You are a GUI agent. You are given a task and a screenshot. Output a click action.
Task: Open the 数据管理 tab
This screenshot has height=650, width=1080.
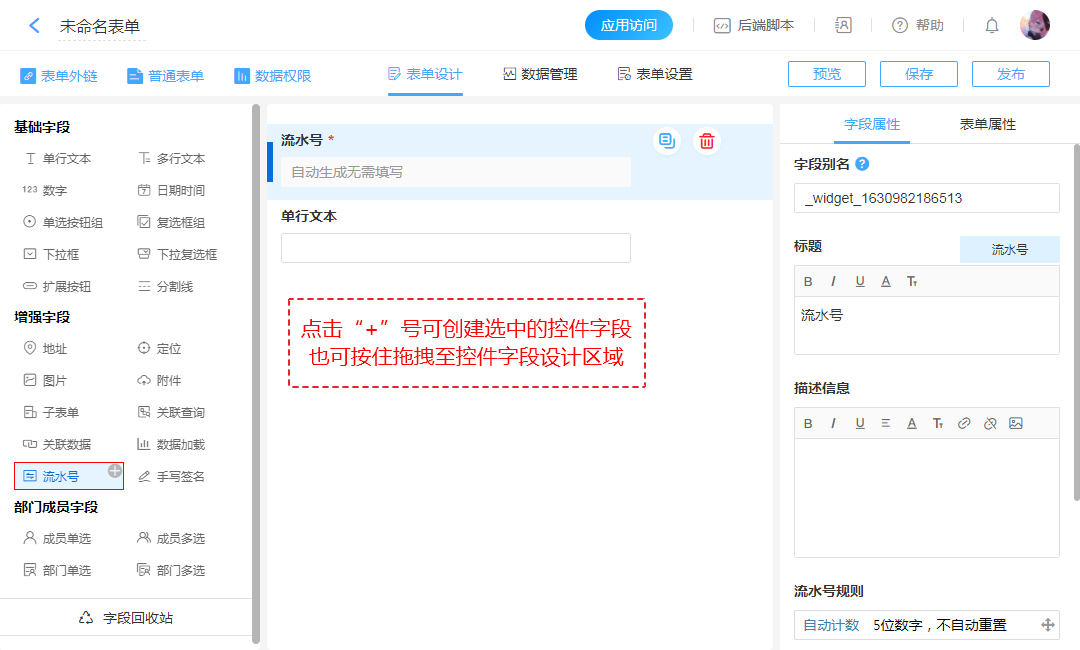pyautogui.click(x=540, y=74)
